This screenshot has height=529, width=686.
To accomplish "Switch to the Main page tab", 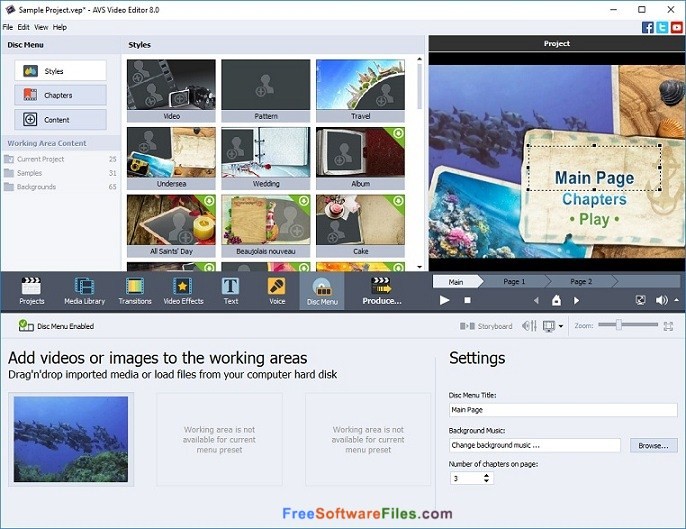I will coord(456,282).
